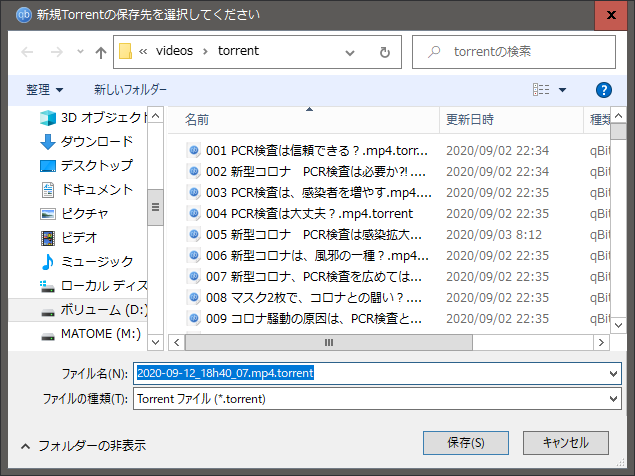The image size is (635, 476).
Task: Expand the ファイルの種類 dropdown
Action: click(x=613, y=398)
